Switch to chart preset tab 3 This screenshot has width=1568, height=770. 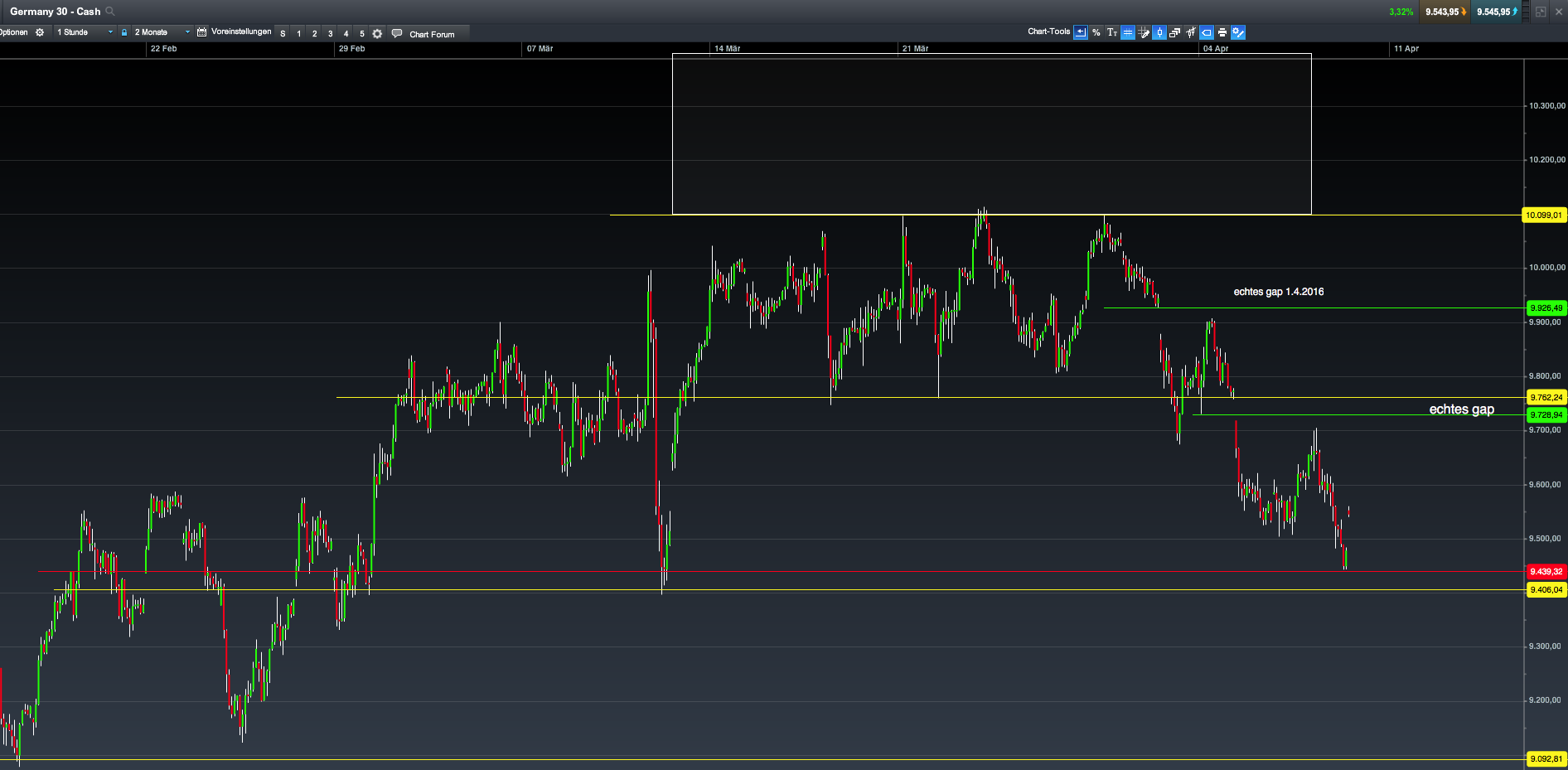coord(330,34)
